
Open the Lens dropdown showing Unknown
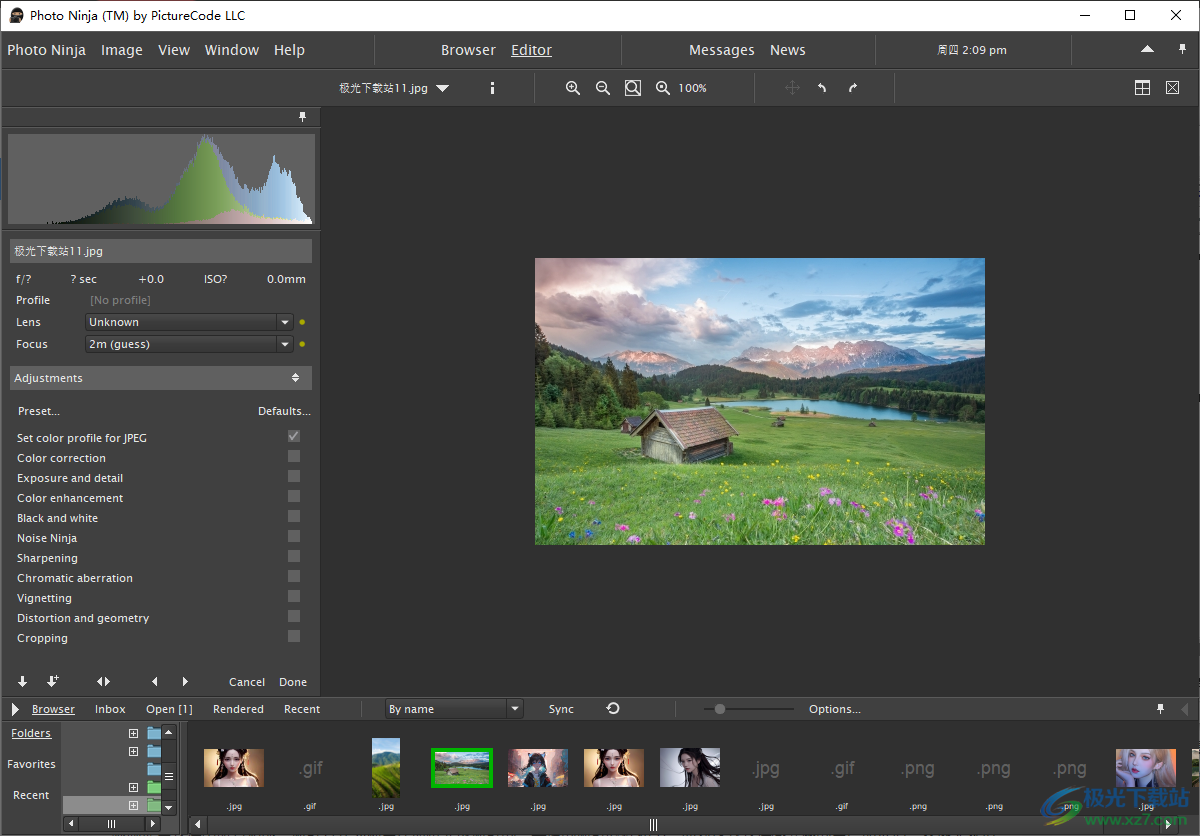(188, 322)
